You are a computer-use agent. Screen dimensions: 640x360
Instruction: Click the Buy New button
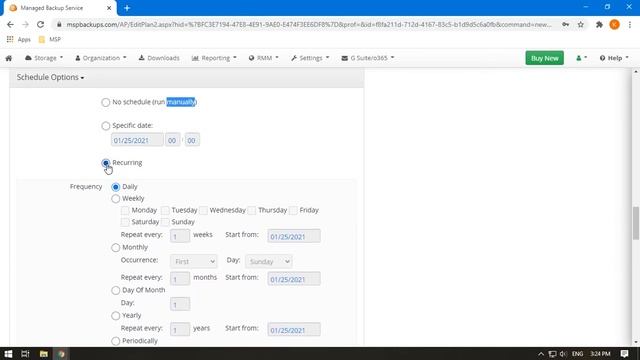(544, 58)
